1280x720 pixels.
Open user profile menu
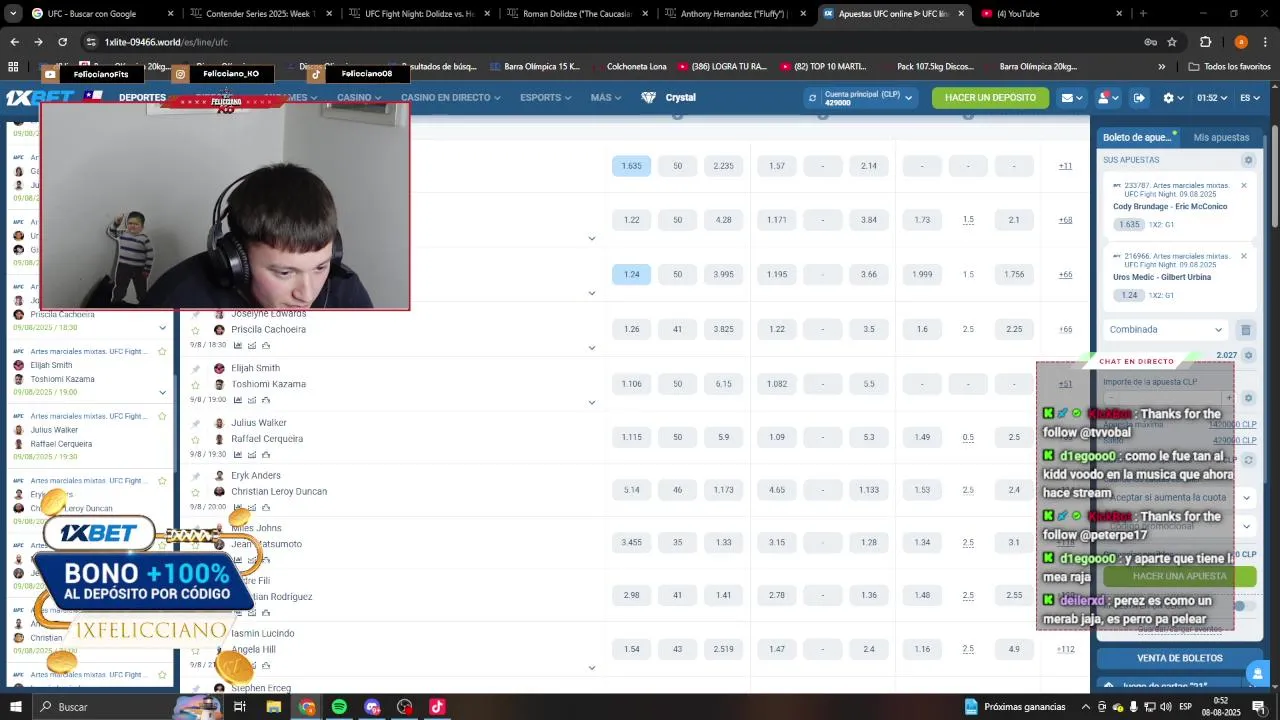coord(1107,98)
